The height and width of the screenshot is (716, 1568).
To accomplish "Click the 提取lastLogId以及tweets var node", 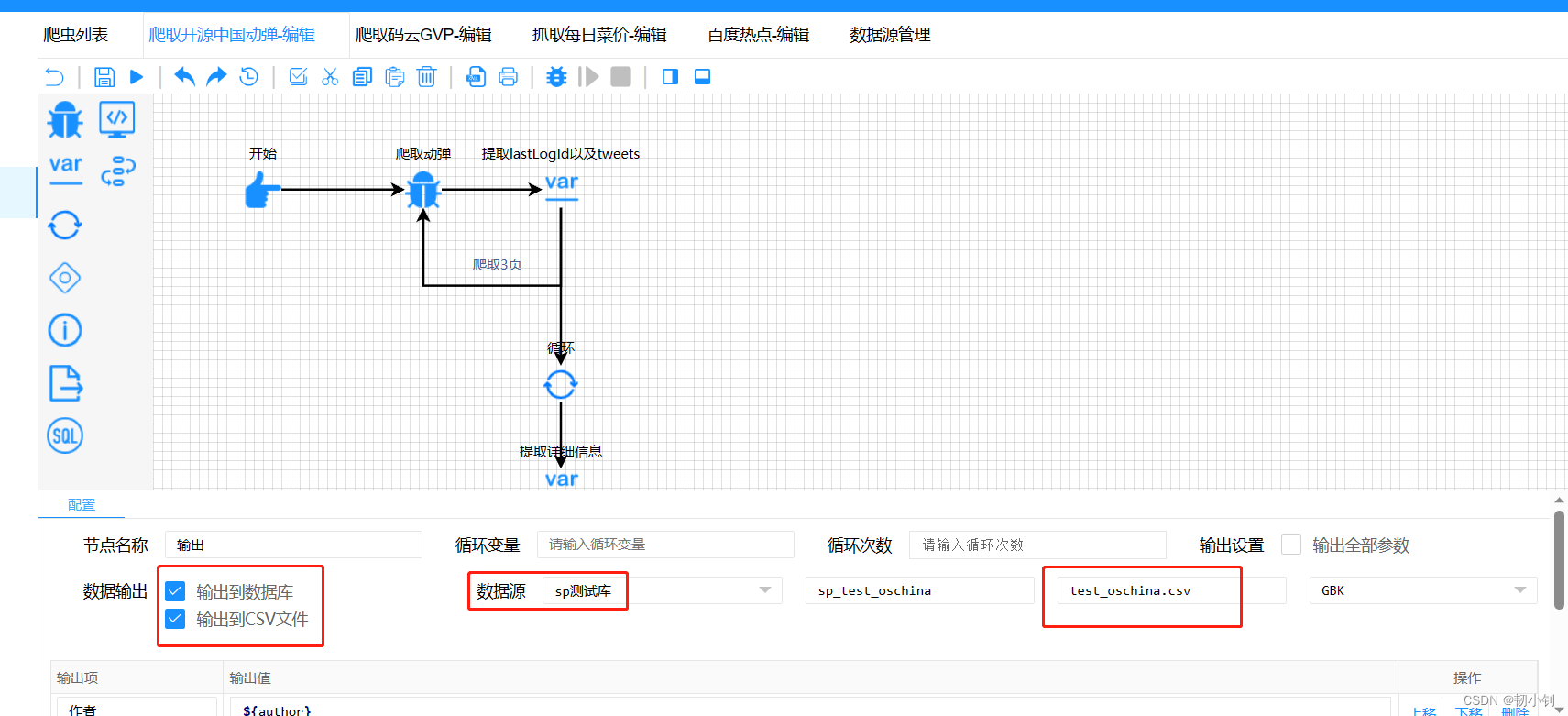I will [x=562, y=186].
